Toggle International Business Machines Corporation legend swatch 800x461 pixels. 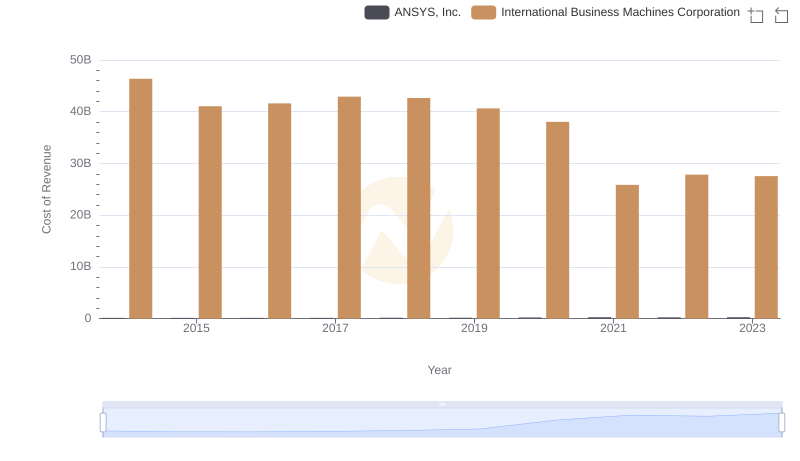(483, 12)
